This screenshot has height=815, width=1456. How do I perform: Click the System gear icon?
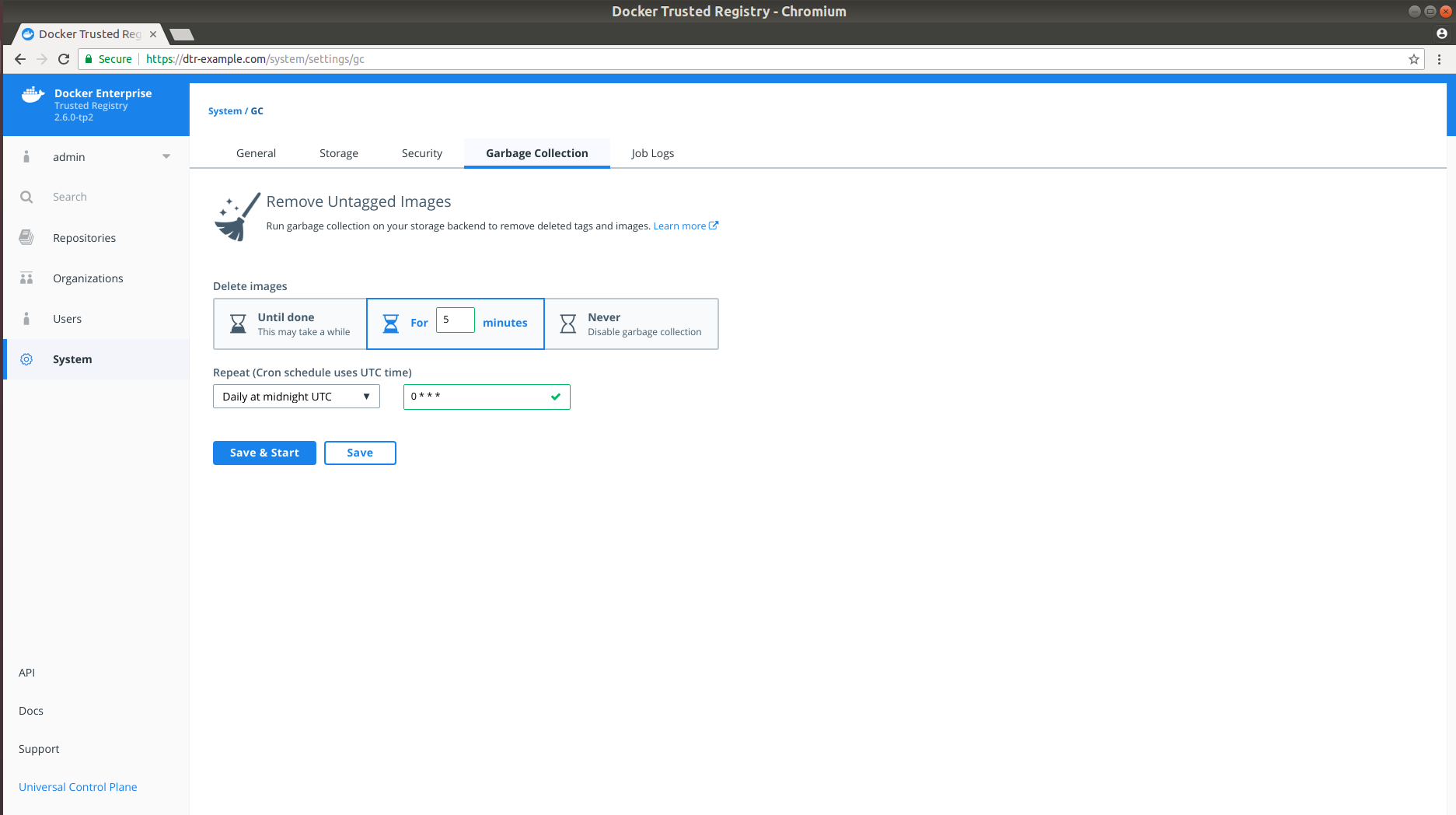click(26, 359)
